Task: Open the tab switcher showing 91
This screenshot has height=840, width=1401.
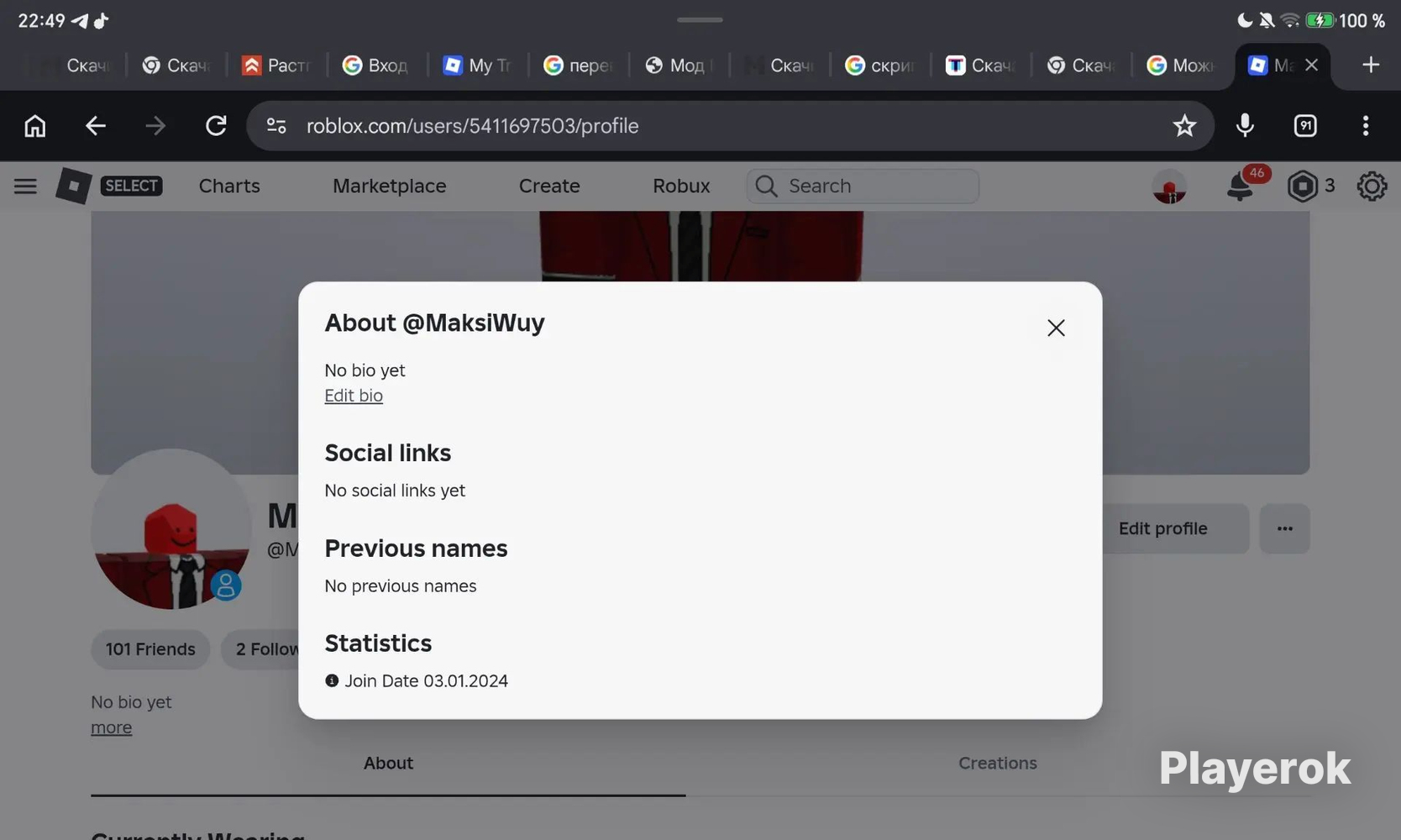Action: click(1305, 126)
